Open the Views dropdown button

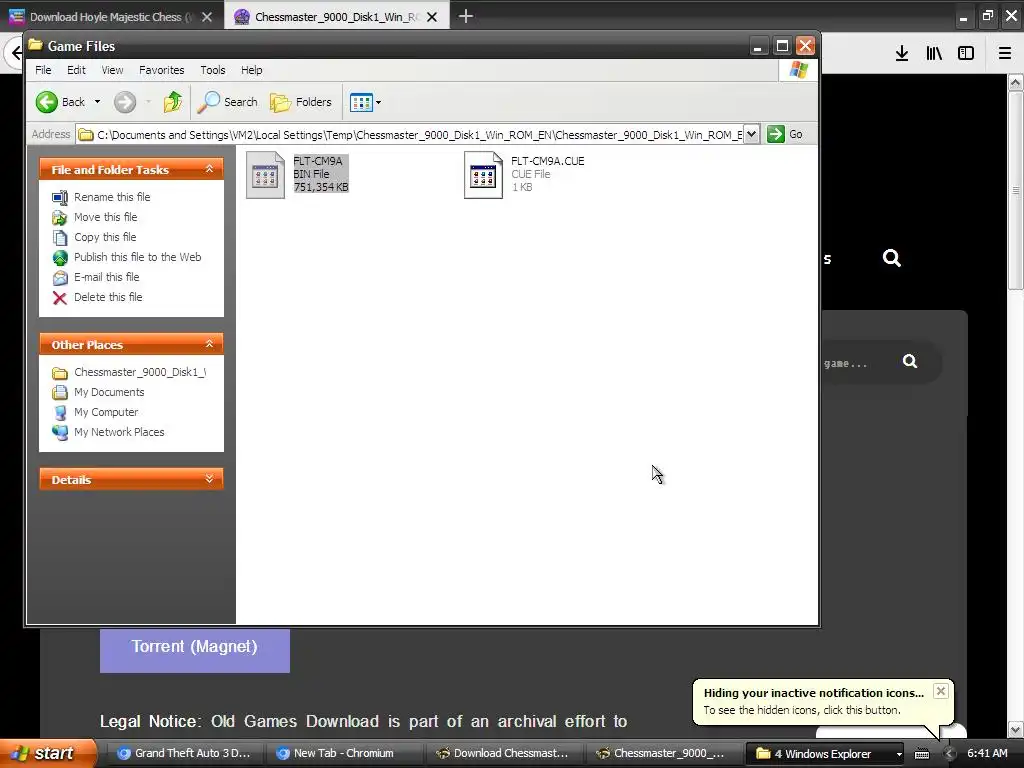(x=365, y=102)
